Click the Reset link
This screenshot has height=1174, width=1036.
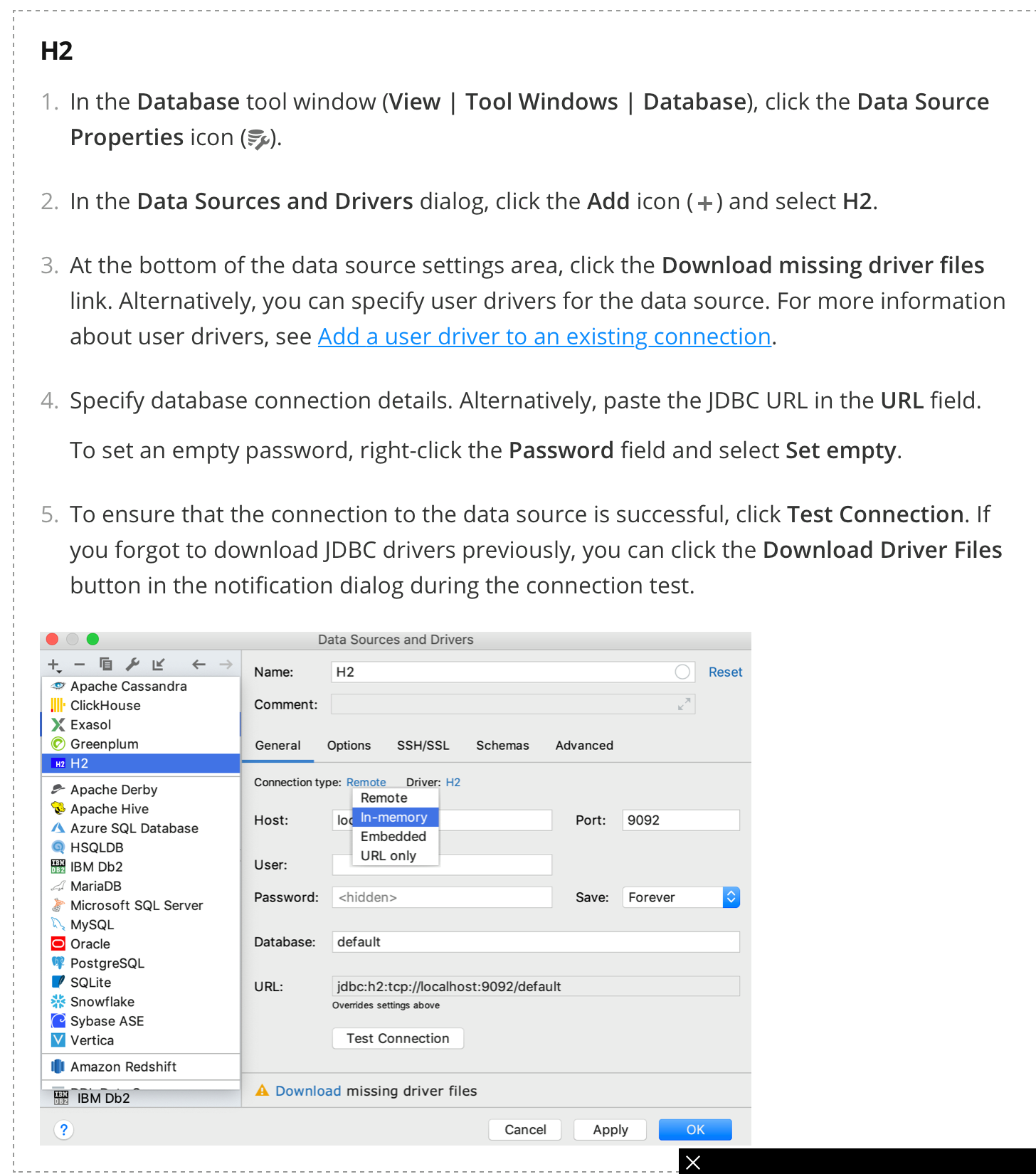(x=725, y=672)
